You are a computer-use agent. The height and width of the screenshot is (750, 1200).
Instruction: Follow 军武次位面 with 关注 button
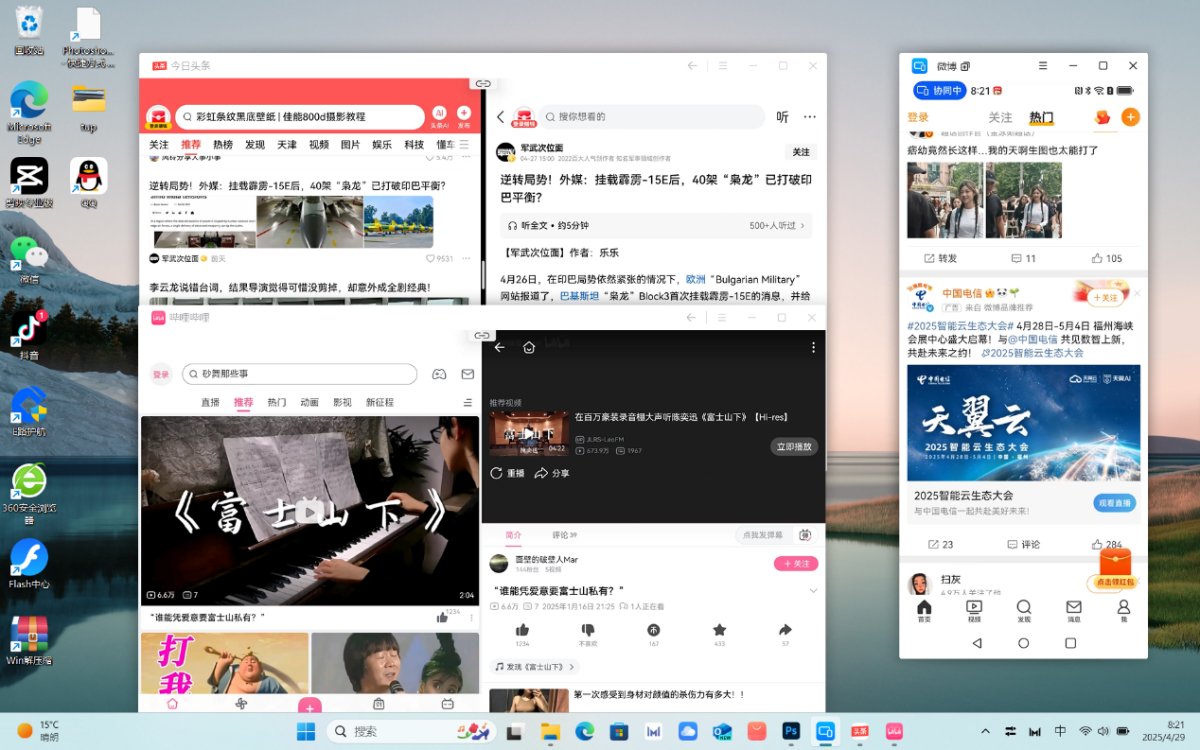[801, 152]
